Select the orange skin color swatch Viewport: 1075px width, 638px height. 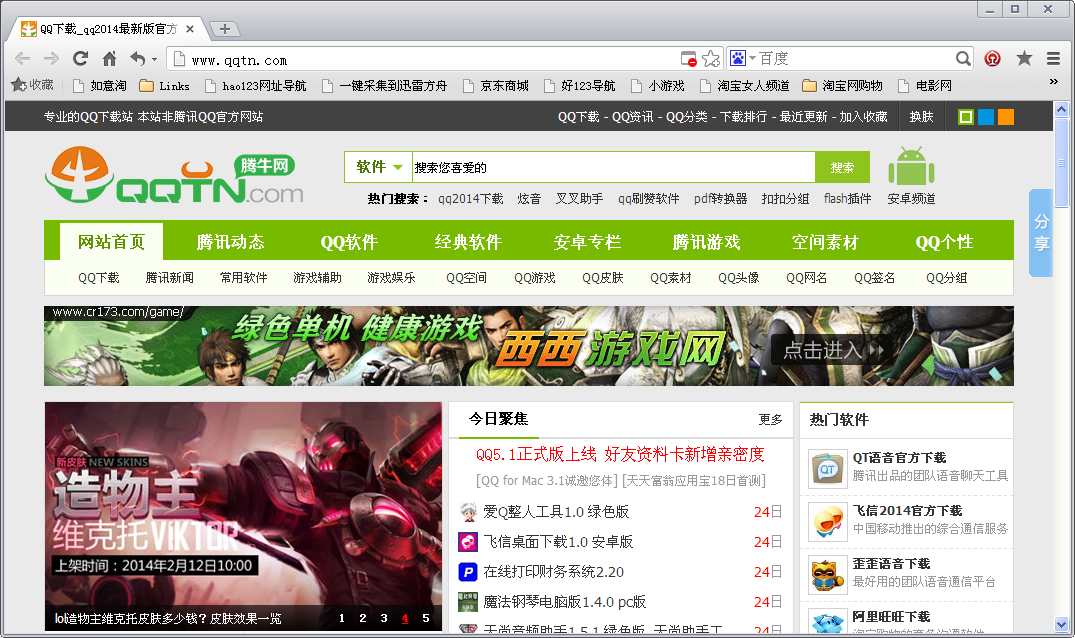click(x=1006, y=116)
